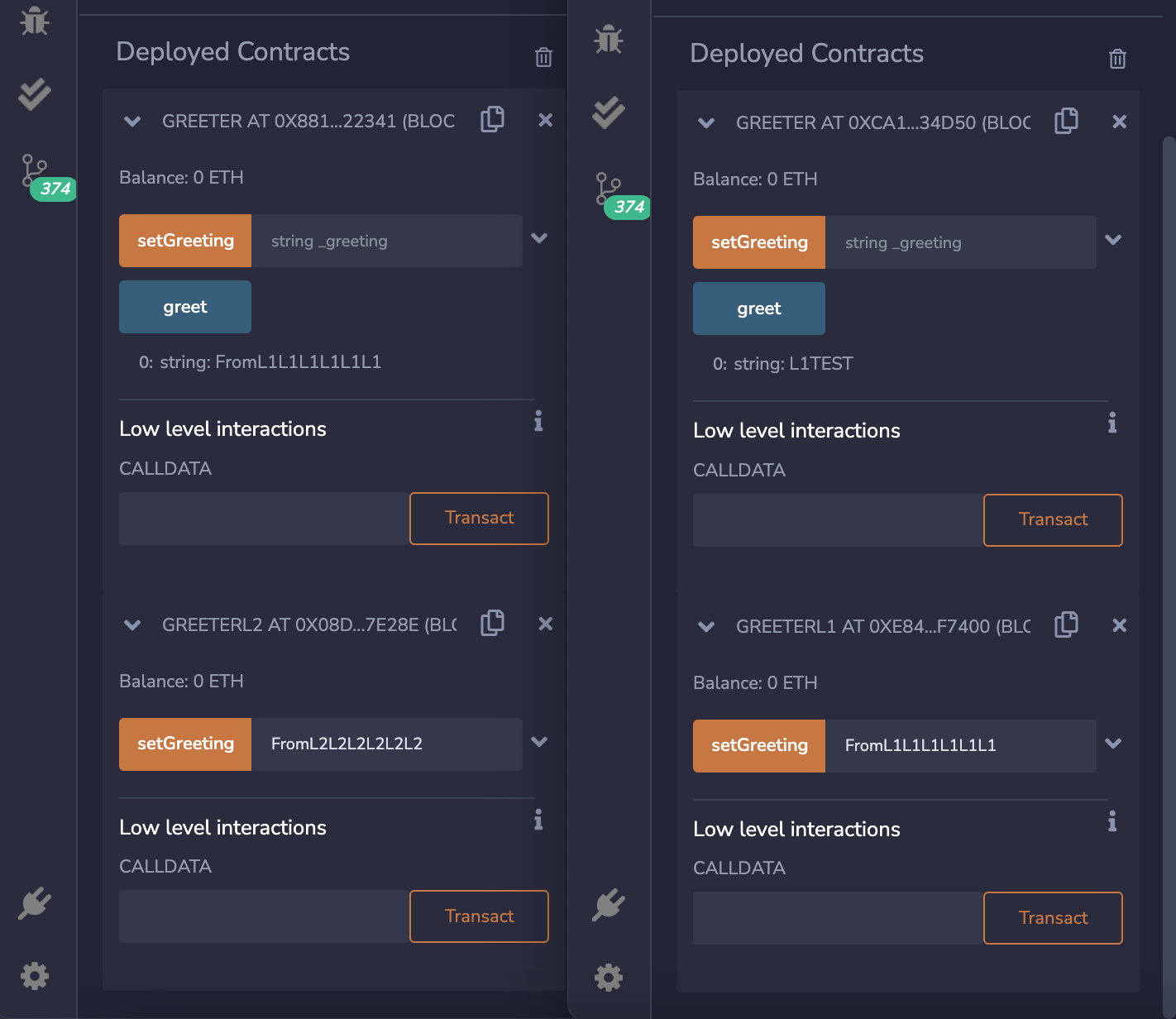This screenshot has width=1176, height=1019.
Task: Copy address of GREETERL2 AT 0X08D...7E28E
Action: [x=493, y=623]
